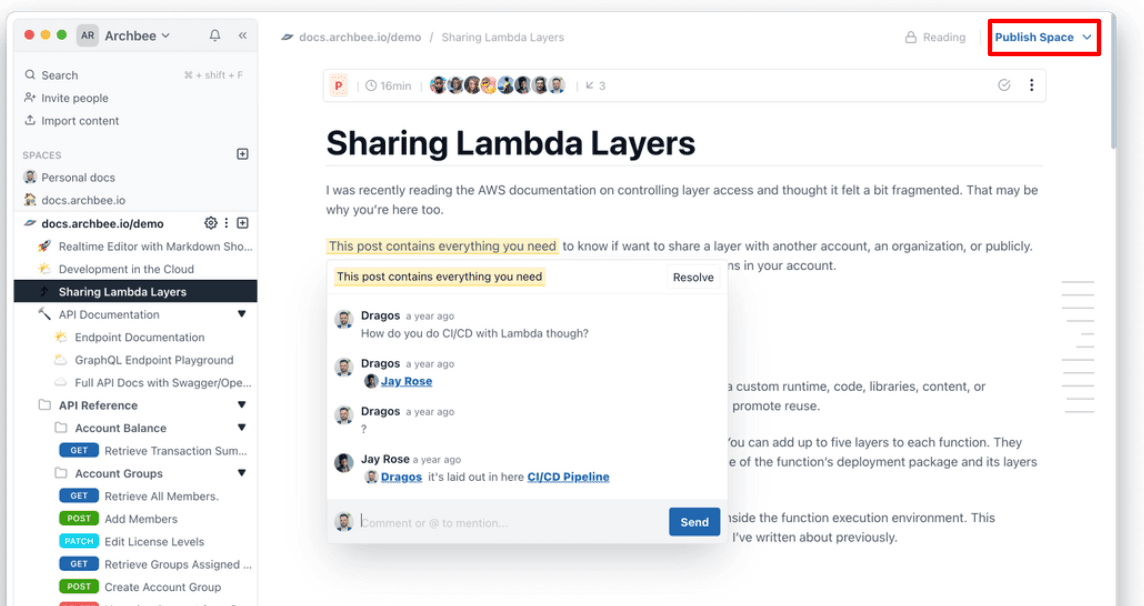Open the document three-dot options menu

(1032, 86)
